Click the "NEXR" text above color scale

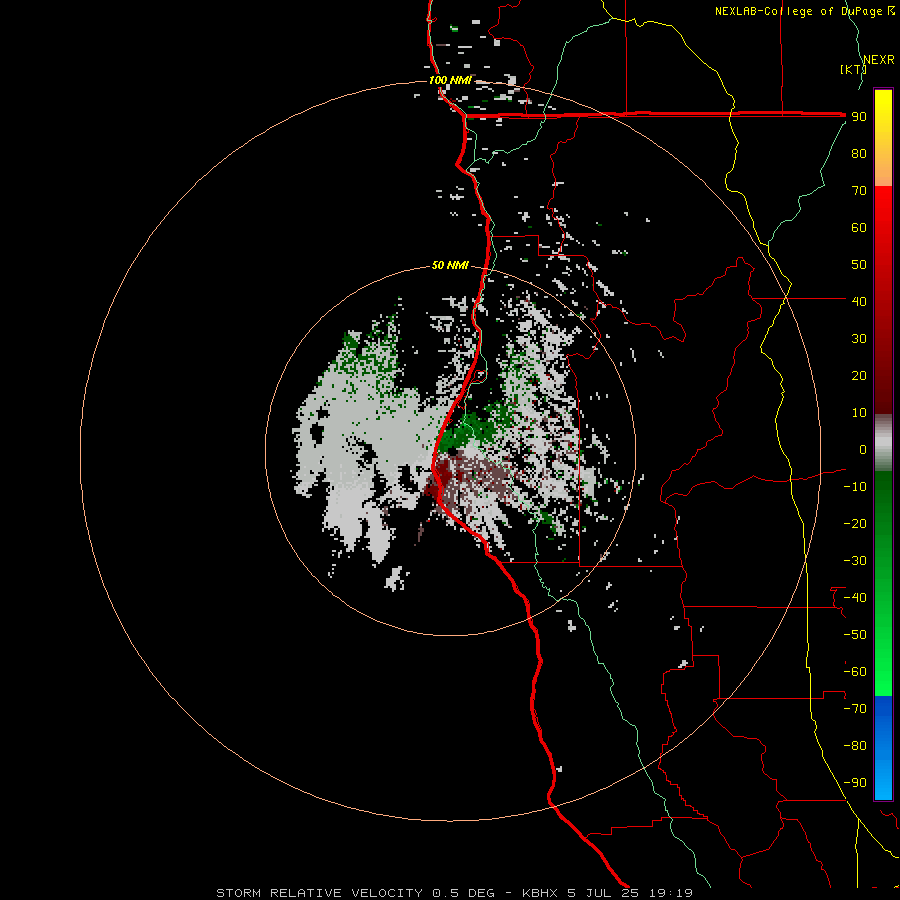click(879, 60)
